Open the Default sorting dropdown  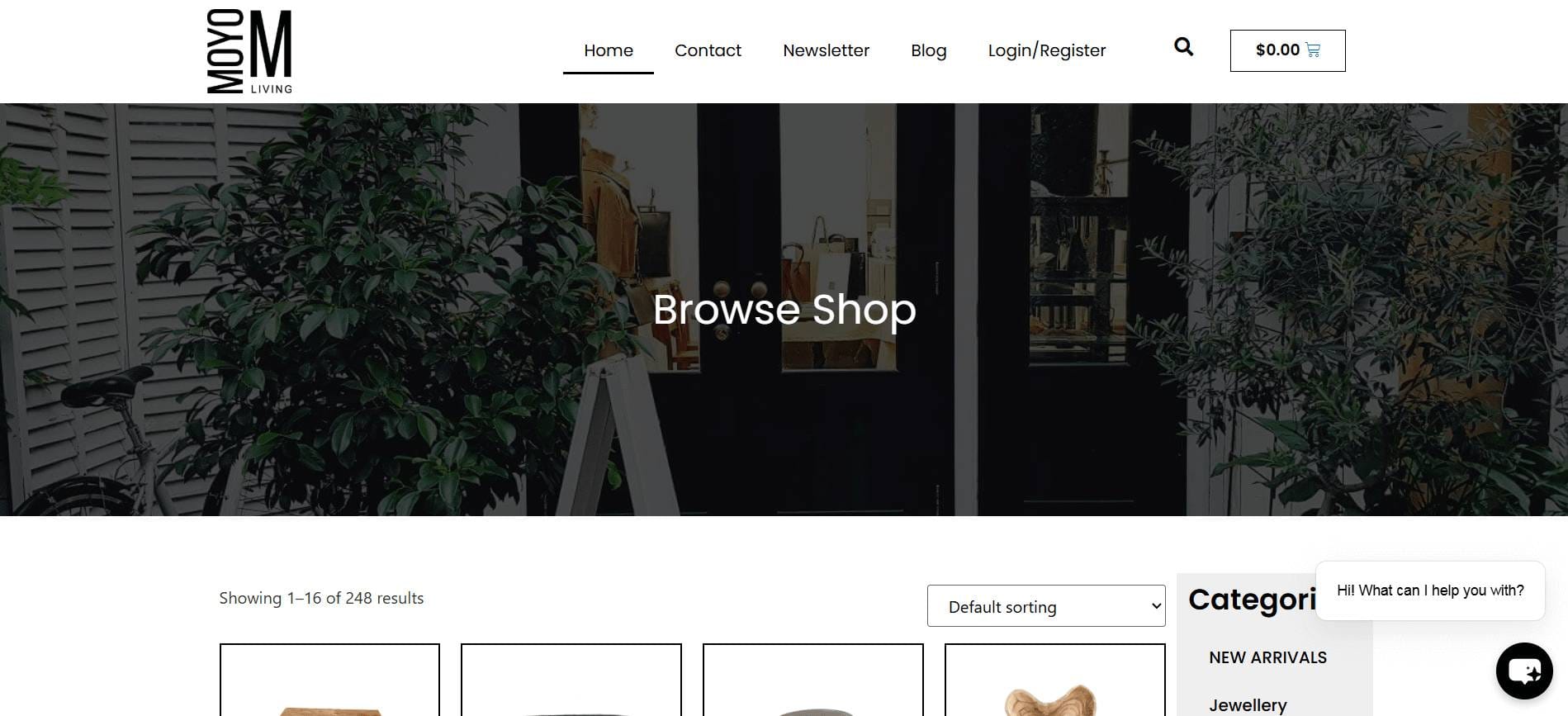pyautogui.click(x=1046, y=606)
